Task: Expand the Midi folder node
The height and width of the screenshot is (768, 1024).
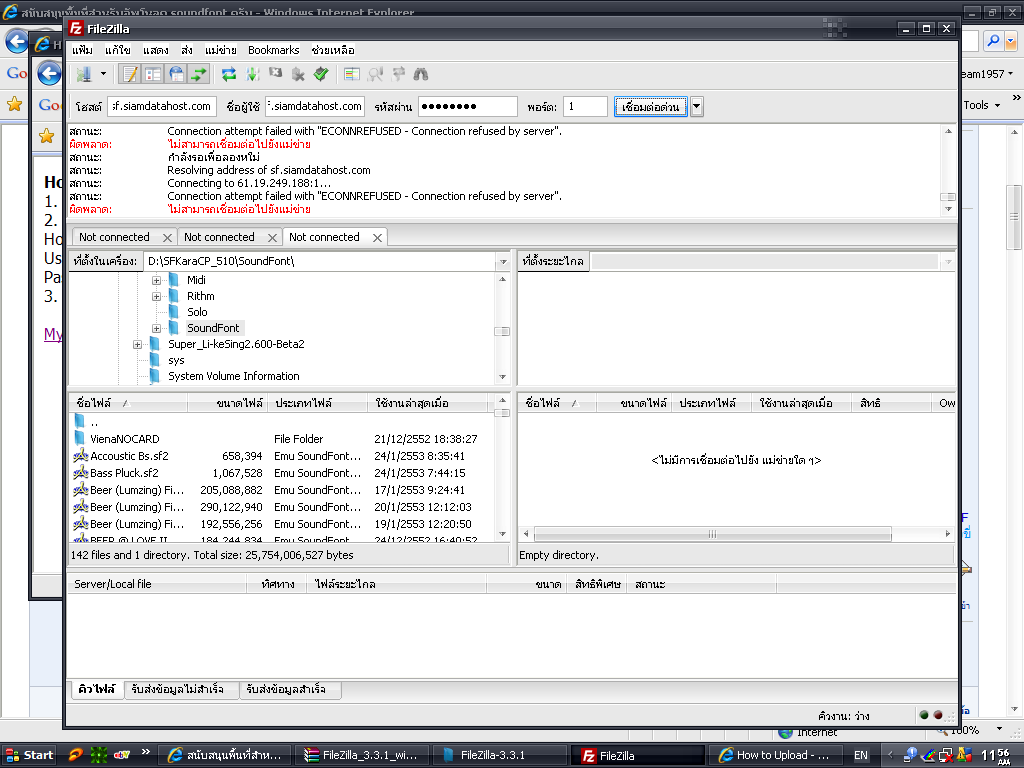Action: pyautogui.click(x=156, y=280)
